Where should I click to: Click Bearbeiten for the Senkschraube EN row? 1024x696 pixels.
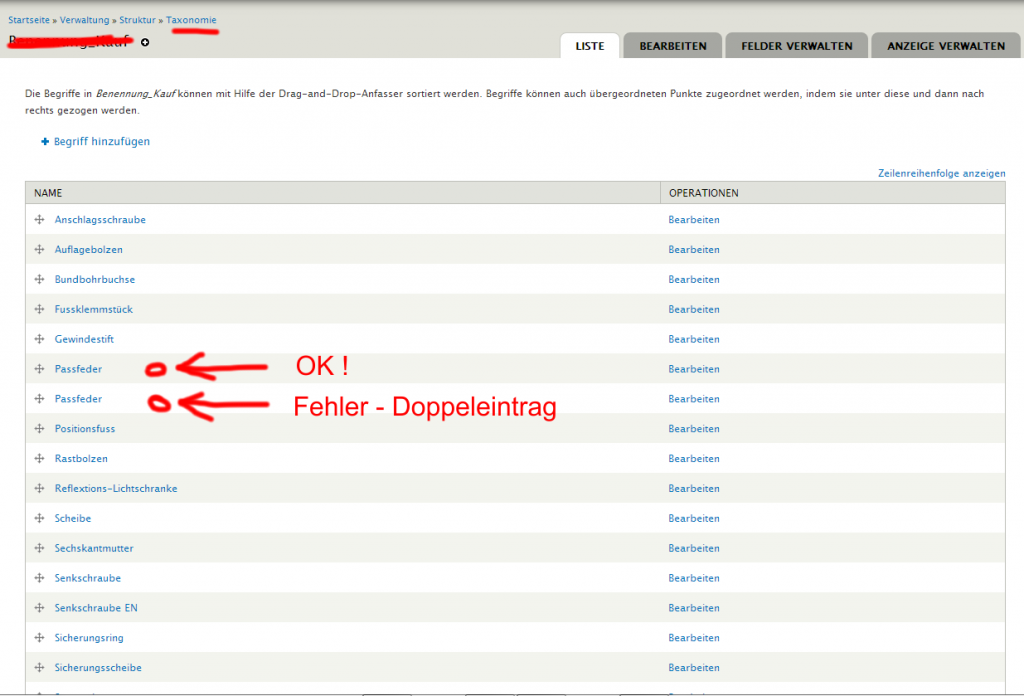pos(694,608)
